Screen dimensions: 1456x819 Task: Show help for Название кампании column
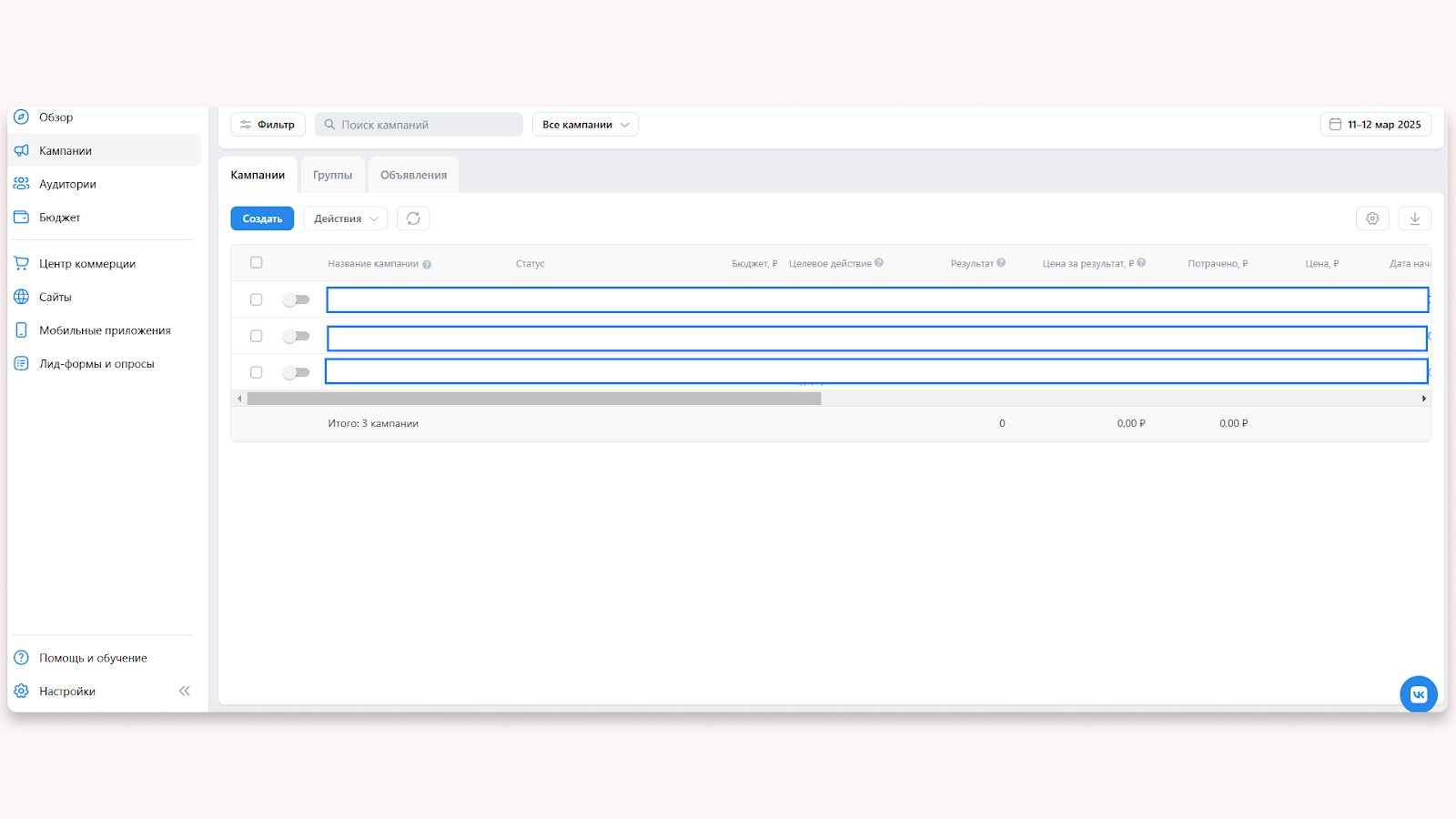(x=427, y=265)
